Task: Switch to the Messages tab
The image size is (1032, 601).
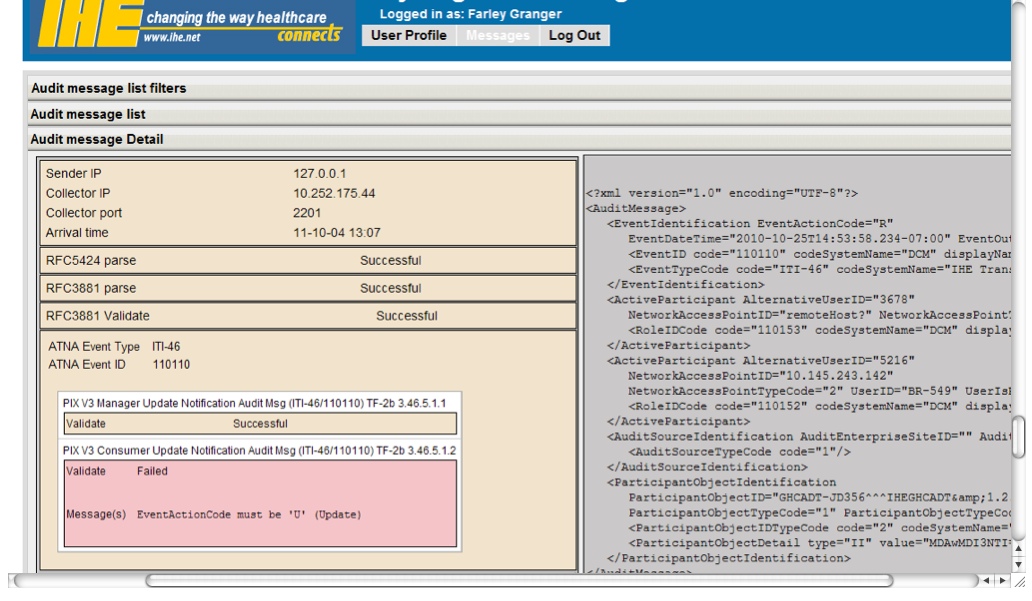Action: pyautogui.click(x=500, y=35)
